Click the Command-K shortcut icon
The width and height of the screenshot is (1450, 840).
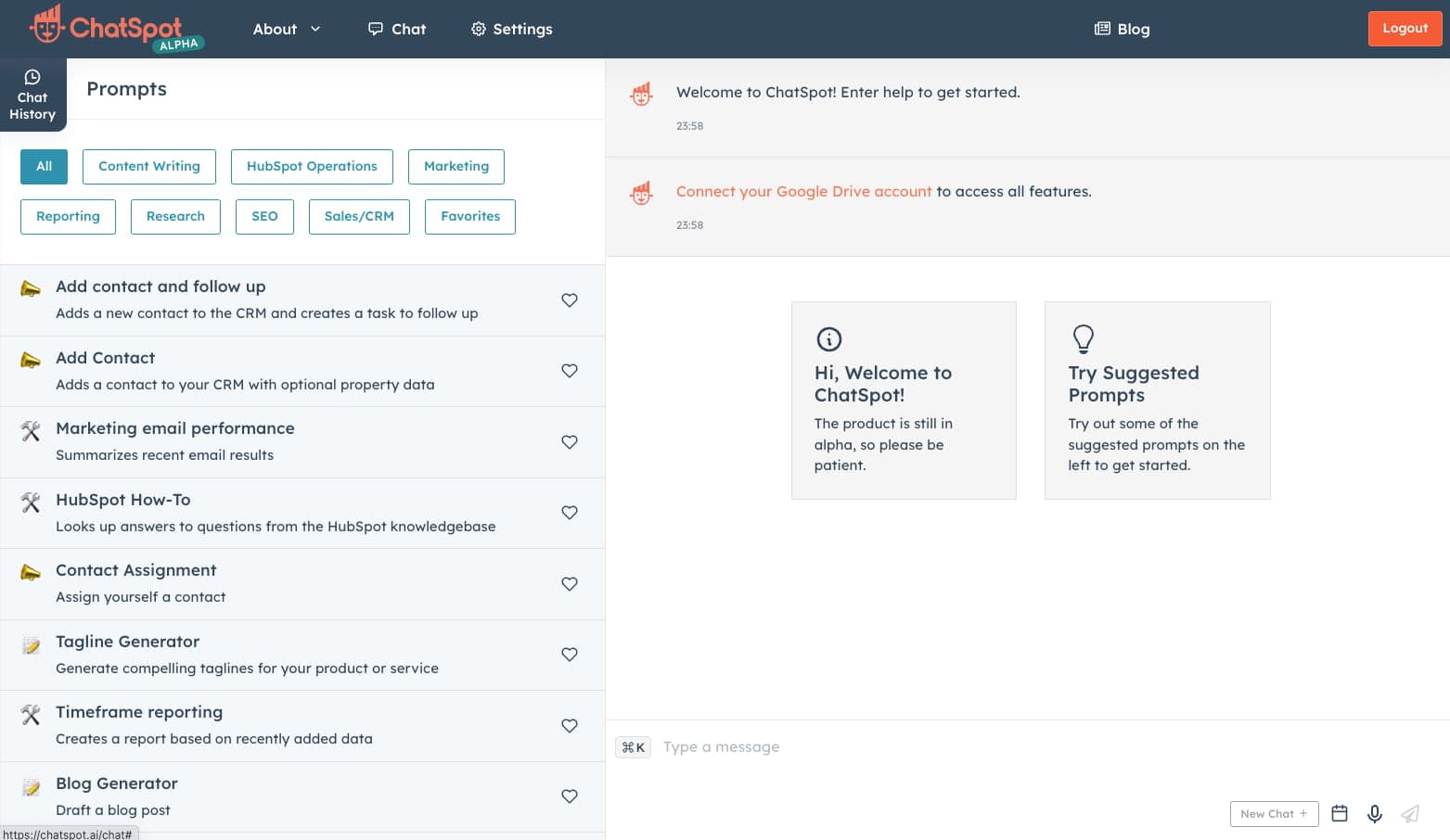(x=633, y=747)
